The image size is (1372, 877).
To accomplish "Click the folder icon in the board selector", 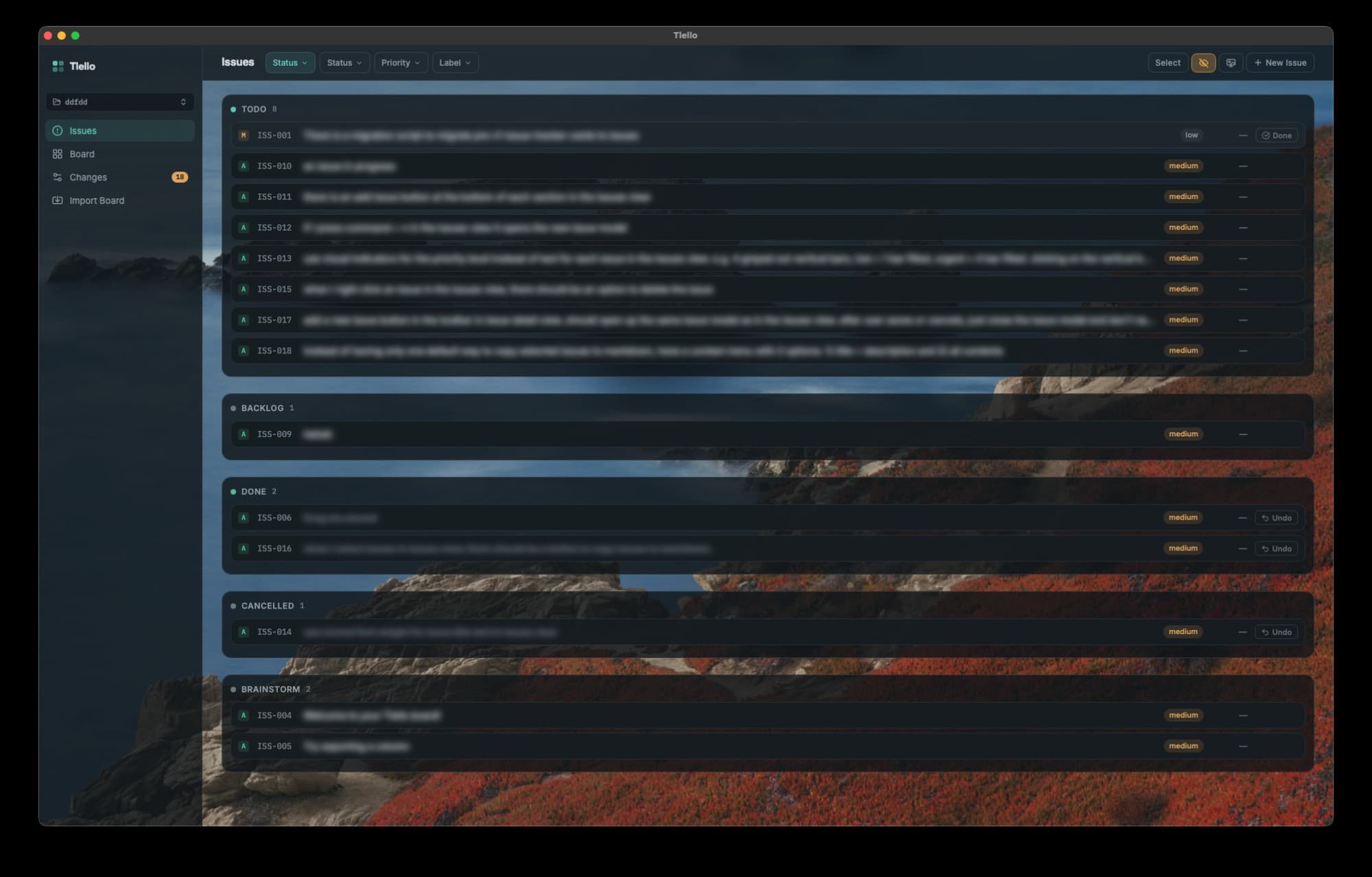I will (x=58, y=102).
